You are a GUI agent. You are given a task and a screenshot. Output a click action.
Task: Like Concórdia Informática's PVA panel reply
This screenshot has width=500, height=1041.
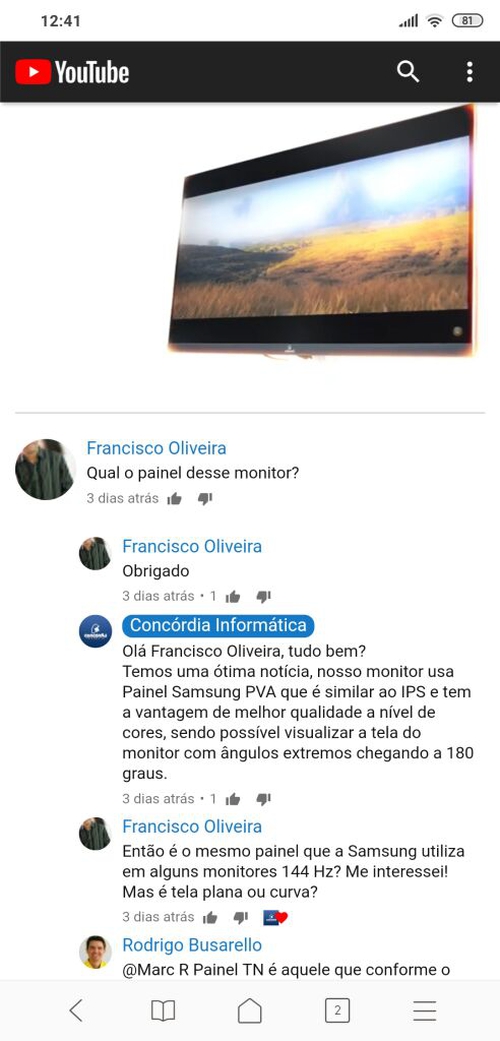pos(232,799)
